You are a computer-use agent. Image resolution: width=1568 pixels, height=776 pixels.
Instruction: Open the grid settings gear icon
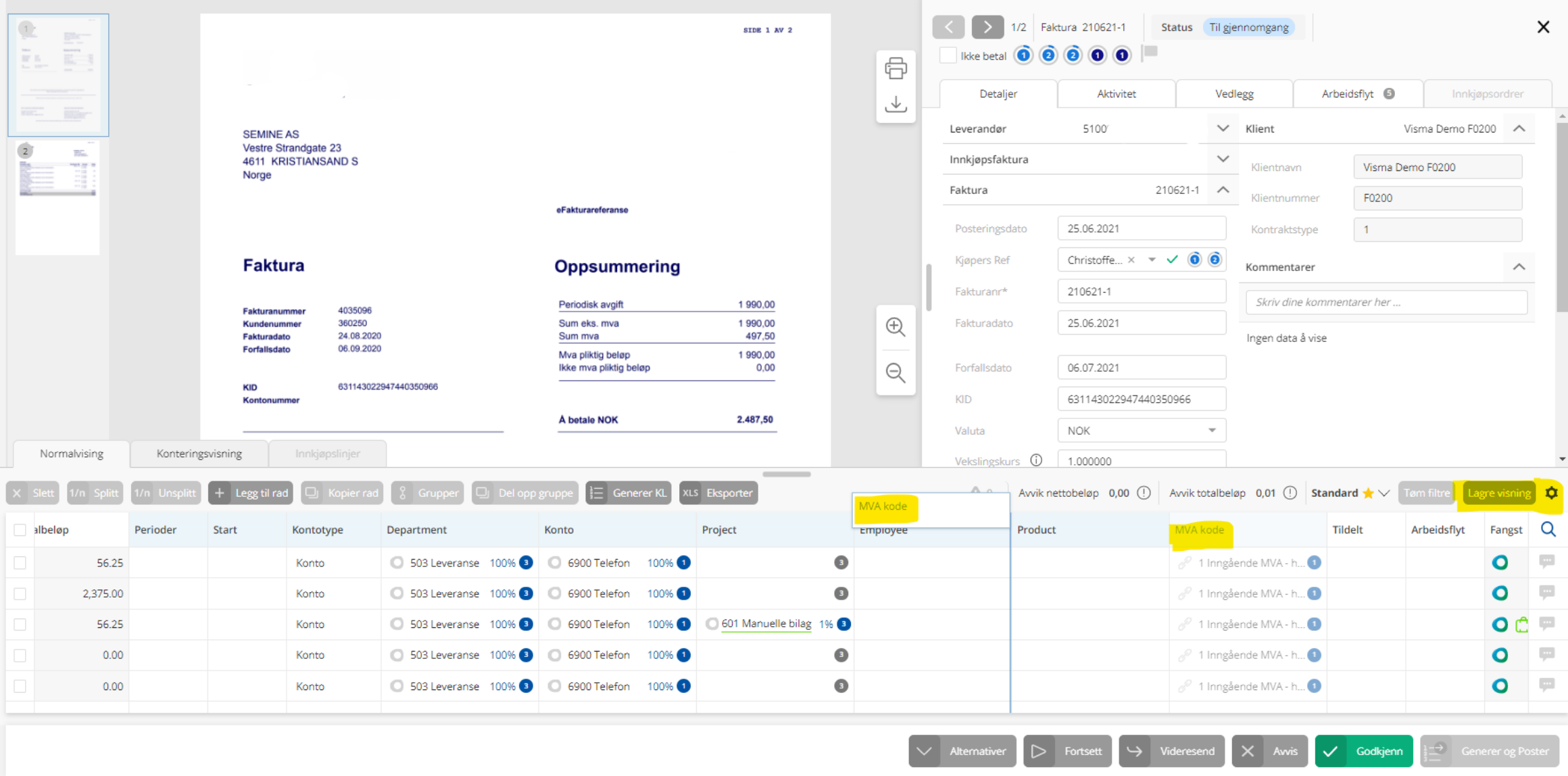1552,493
